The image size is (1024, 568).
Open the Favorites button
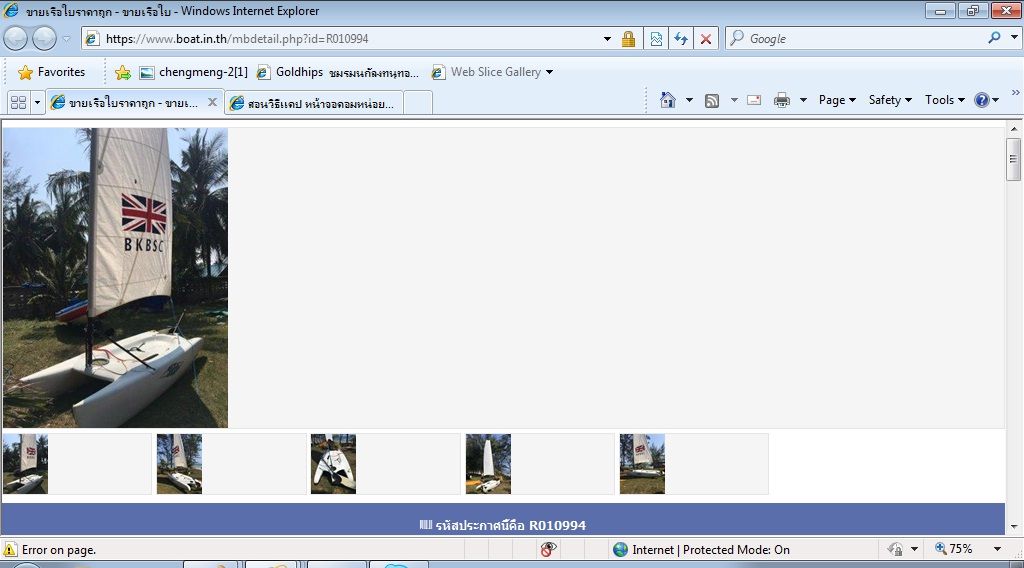(x=51, y=72)
